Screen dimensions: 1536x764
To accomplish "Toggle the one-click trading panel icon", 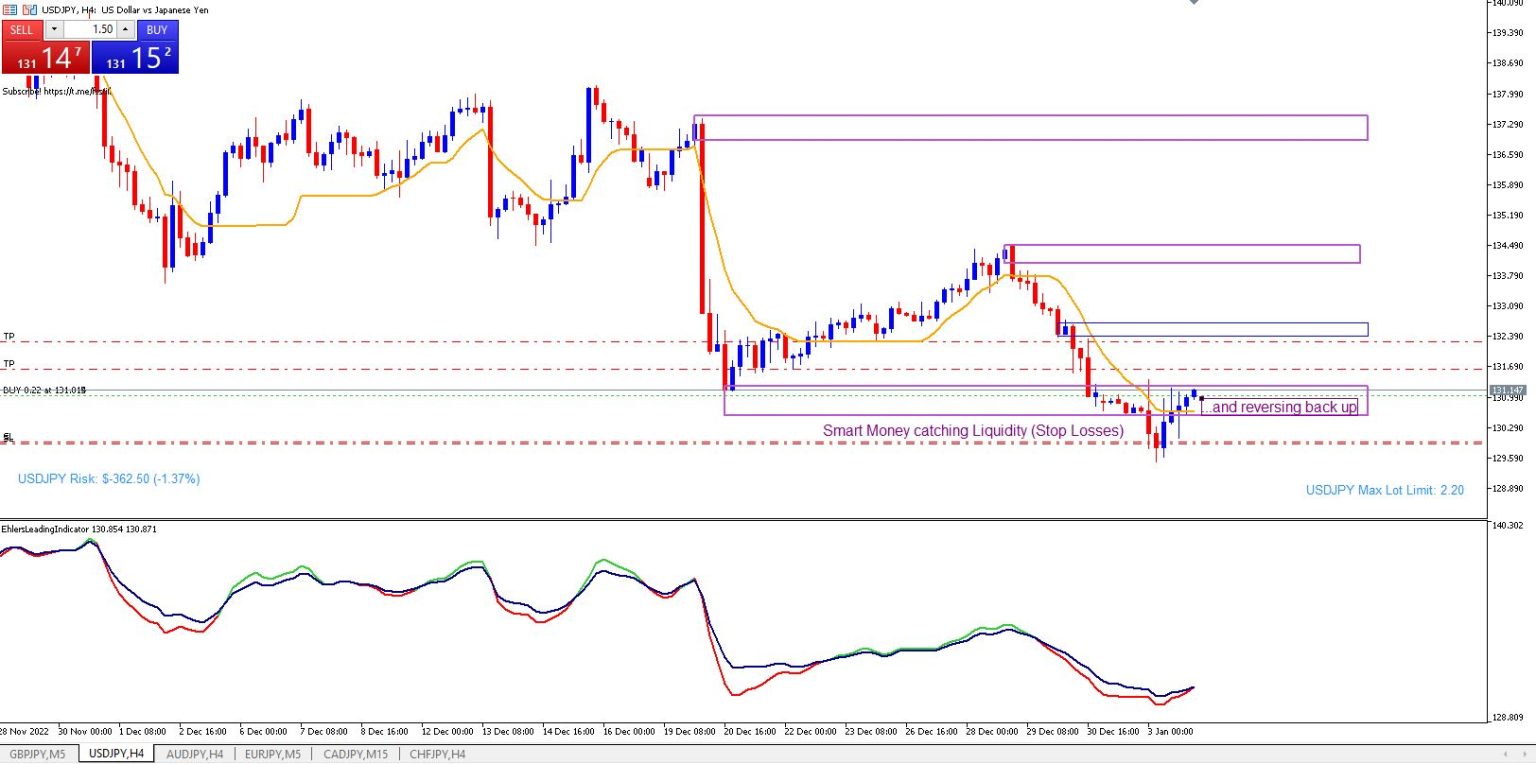I will pyautogui.click(x=9, y=9).
